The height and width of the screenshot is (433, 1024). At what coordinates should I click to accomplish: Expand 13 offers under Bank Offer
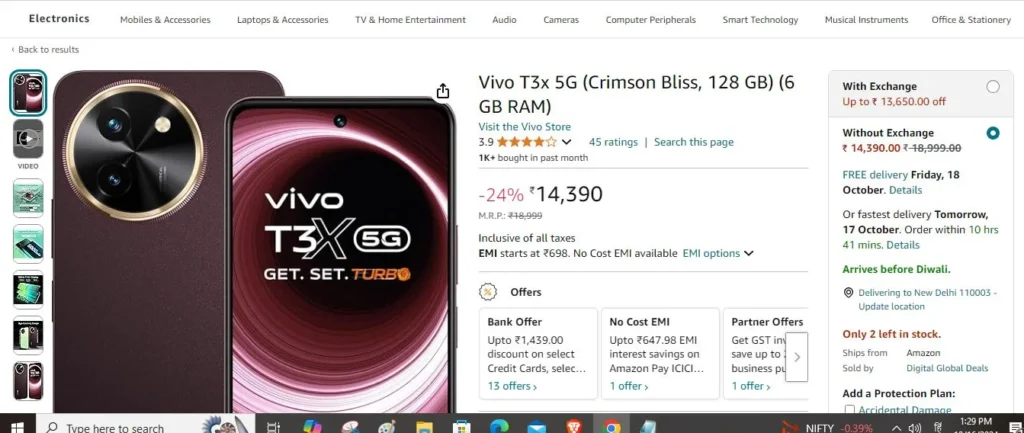coord(512,386)
